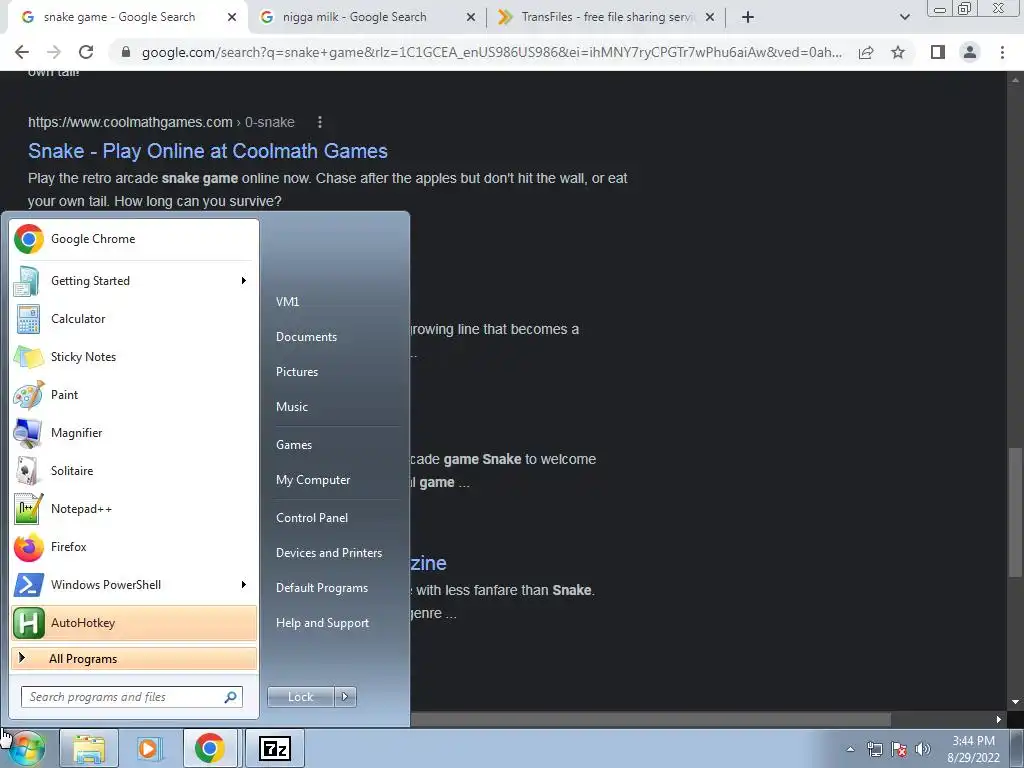This screenshot has height=768, width=1024.
Task: Click the page vertical scrollbar thumb
Action: click(x=1014, y=512)
